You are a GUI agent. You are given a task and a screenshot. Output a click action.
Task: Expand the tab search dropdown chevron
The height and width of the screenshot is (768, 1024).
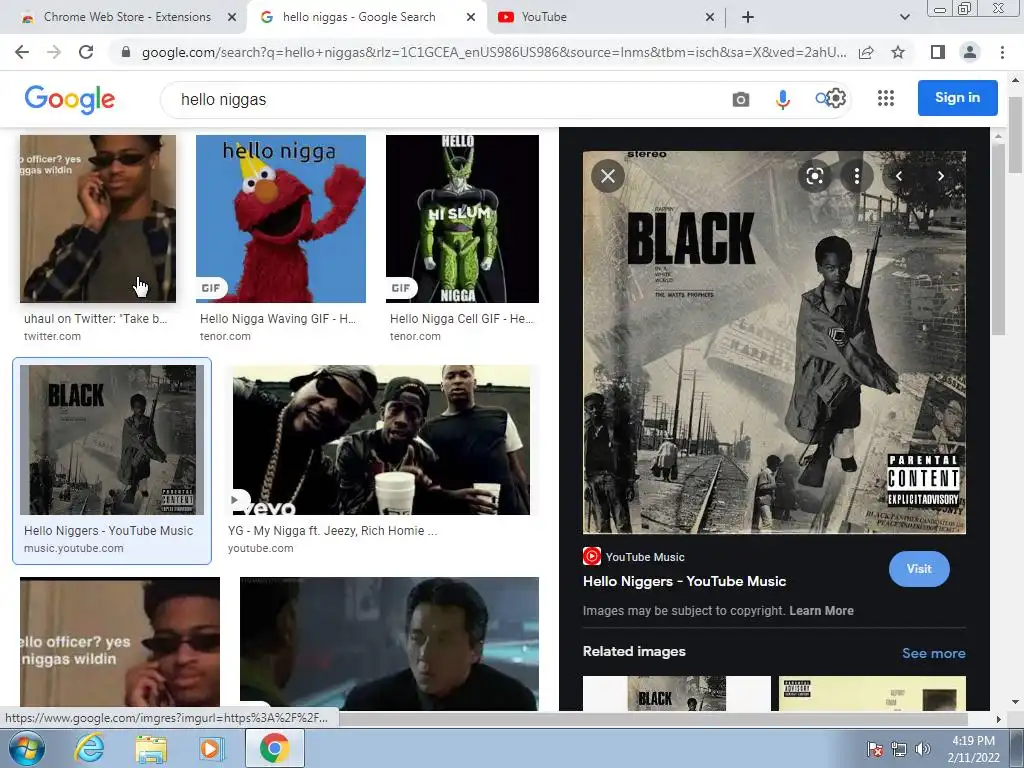point(904,17)
